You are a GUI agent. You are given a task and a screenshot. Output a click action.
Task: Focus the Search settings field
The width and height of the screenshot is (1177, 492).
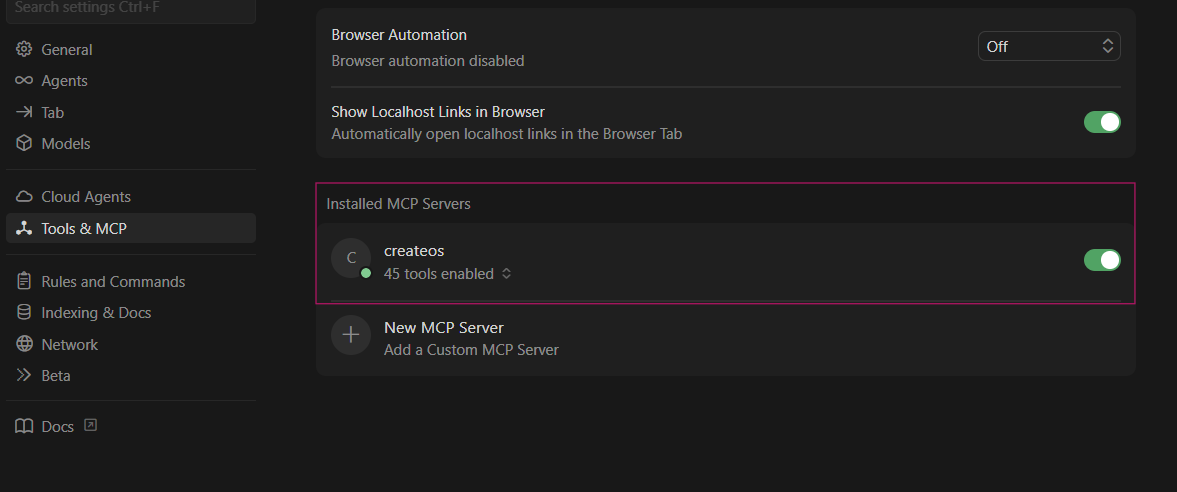click(x=128, y=9)
